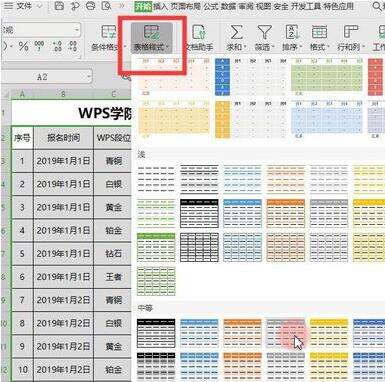Viewport: 385px width, 382px height.
Task: Click the select-all corner of the sheet
Action: click(x=6, y=94)
